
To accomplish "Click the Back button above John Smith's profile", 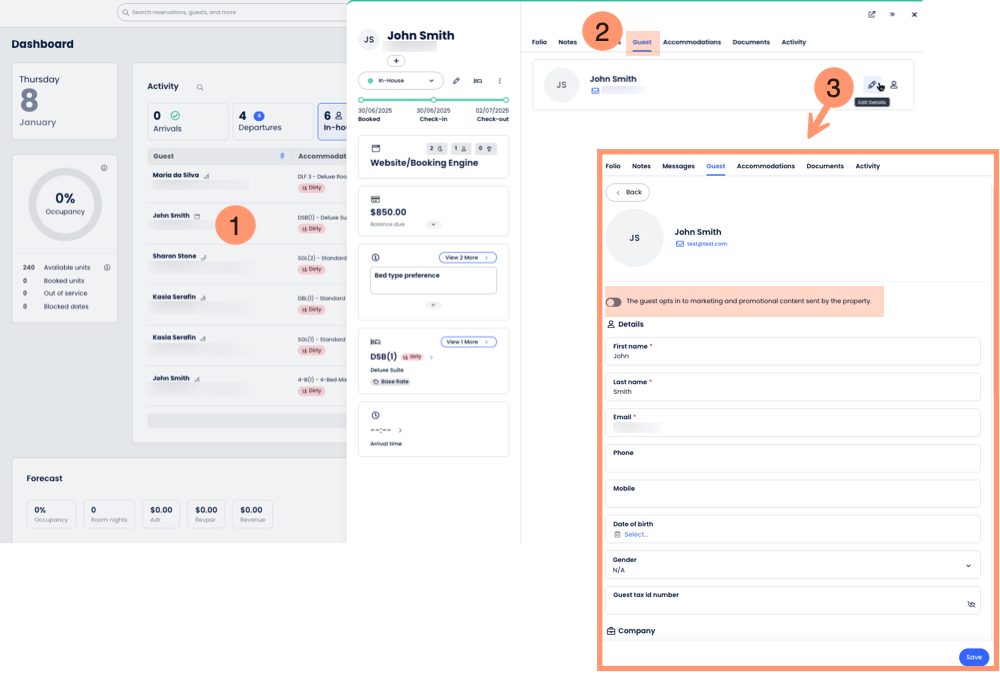I will 627,192.
